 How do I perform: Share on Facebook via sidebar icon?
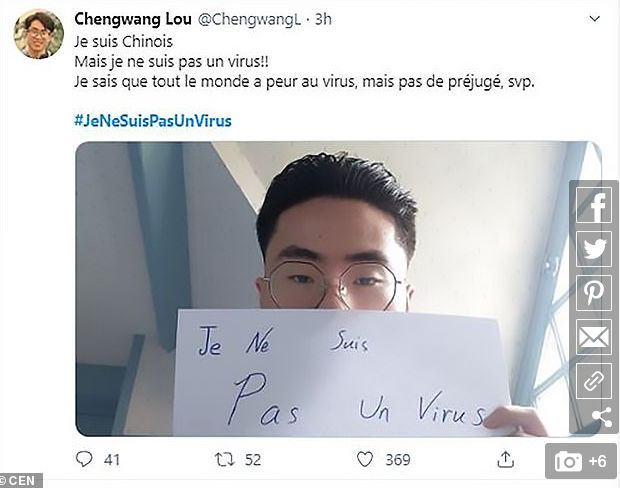coord(594,205)
